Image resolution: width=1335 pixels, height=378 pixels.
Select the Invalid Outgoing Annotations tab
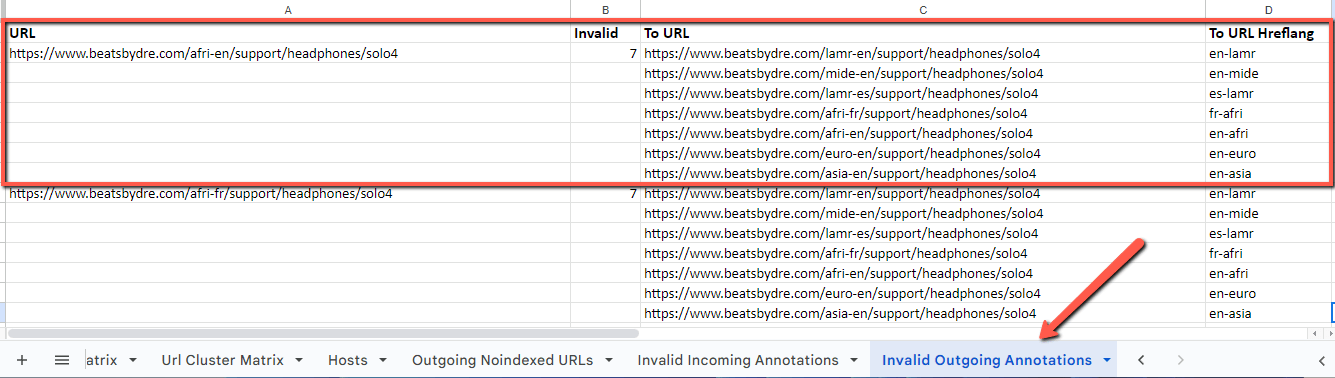point(987,360)
